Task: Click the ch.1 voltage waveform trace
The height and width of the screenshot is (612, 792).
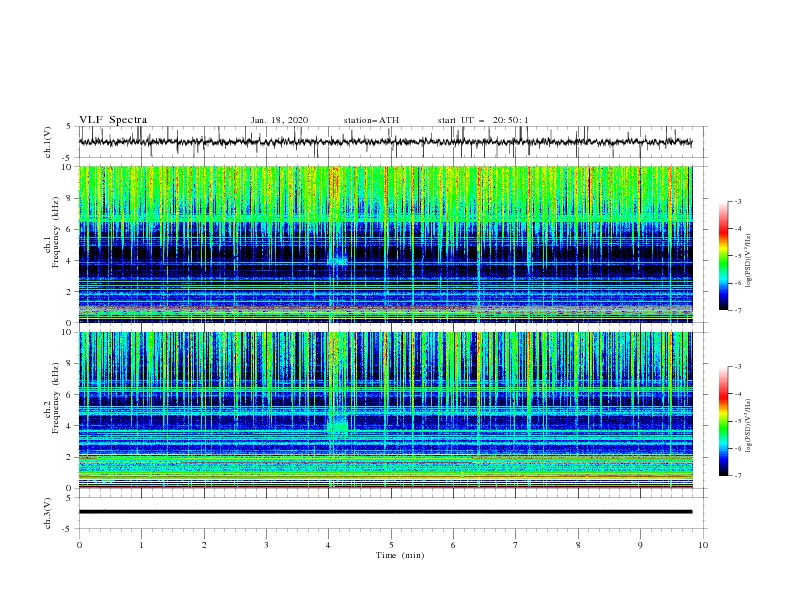Action: [385, 142]
